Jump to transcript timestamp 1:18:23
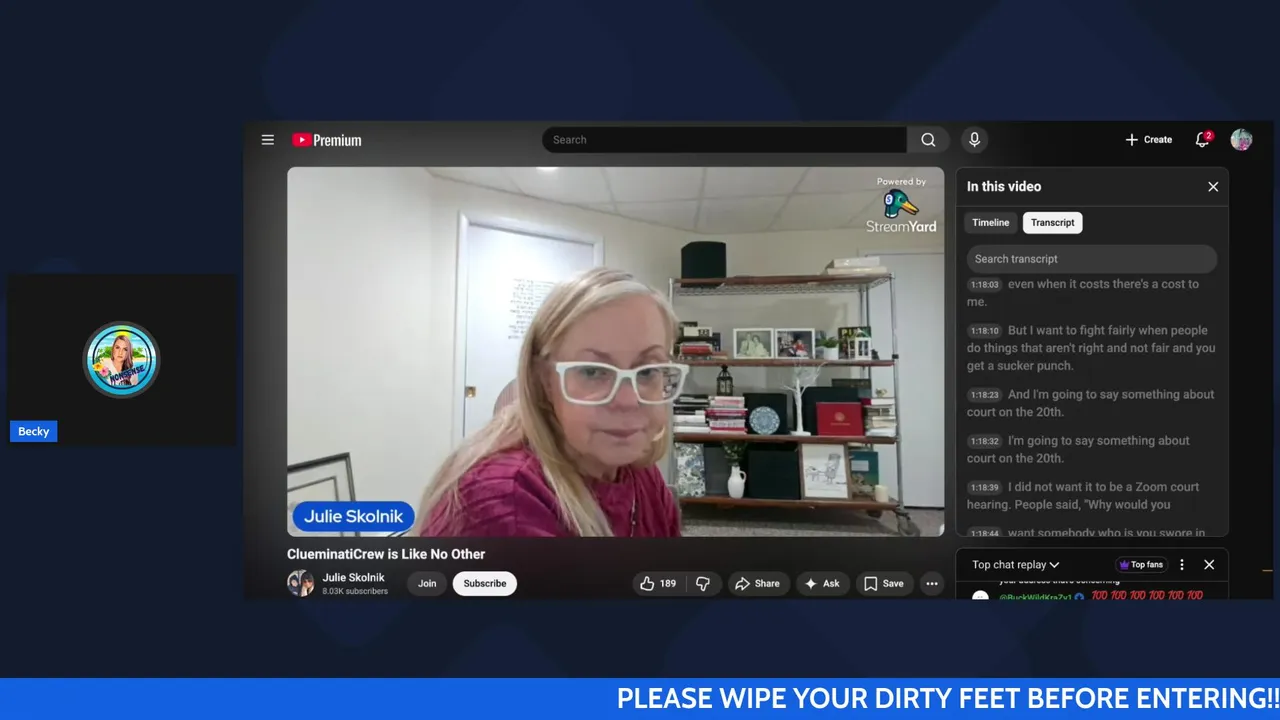 pos(985,395)
